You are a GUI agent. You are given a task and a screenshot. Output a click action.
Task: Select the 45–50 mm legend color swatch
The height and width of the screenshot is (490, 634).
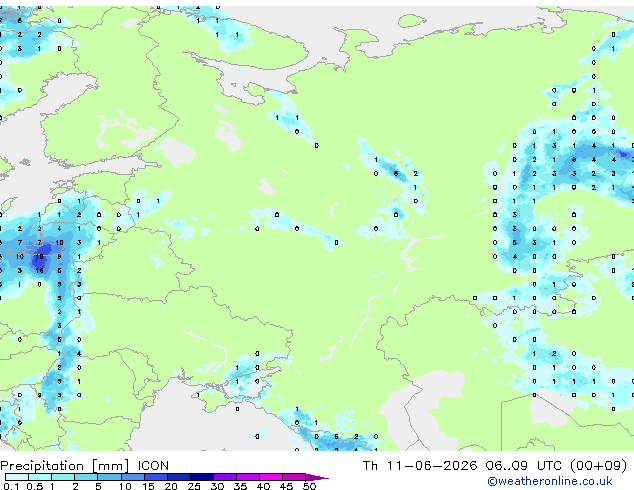coord(294,477)
